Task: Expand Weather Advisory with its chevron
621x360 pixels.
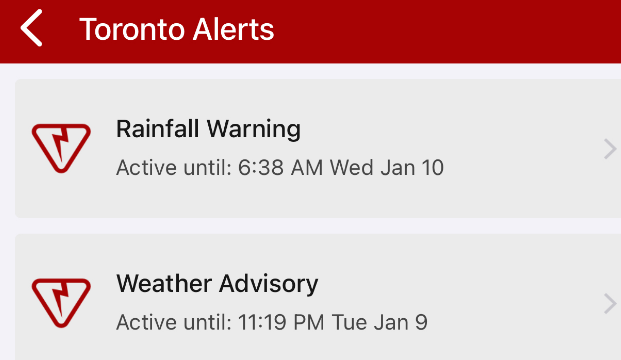Action: pyautogui.click(x=610, y=304)
